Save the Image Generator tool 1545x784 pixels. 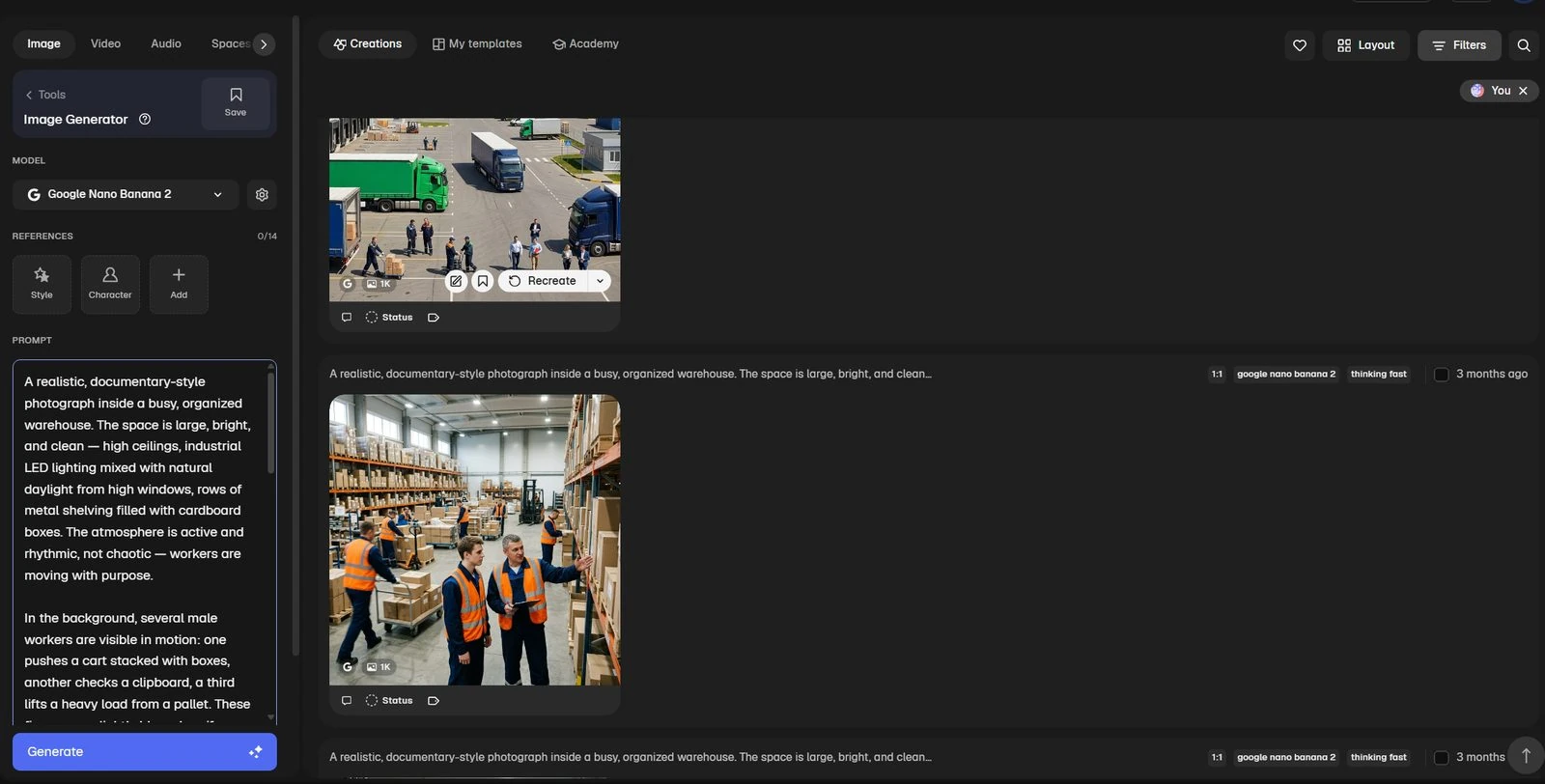click(x=236, y=102)
